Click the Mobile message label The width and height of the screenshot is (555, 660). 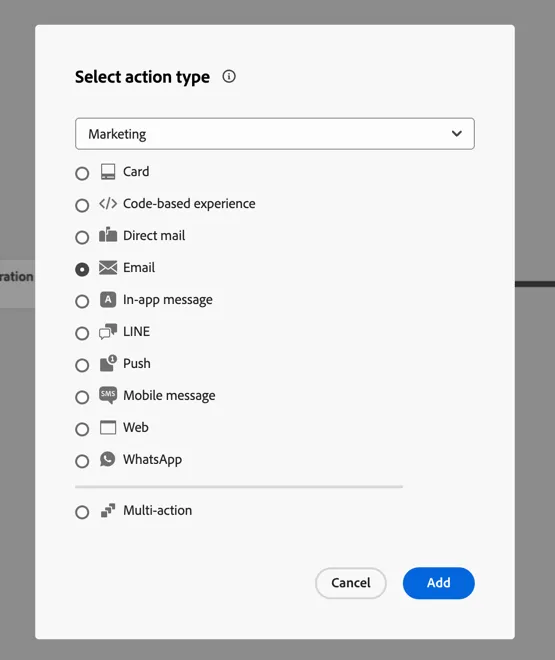(169, 396)
